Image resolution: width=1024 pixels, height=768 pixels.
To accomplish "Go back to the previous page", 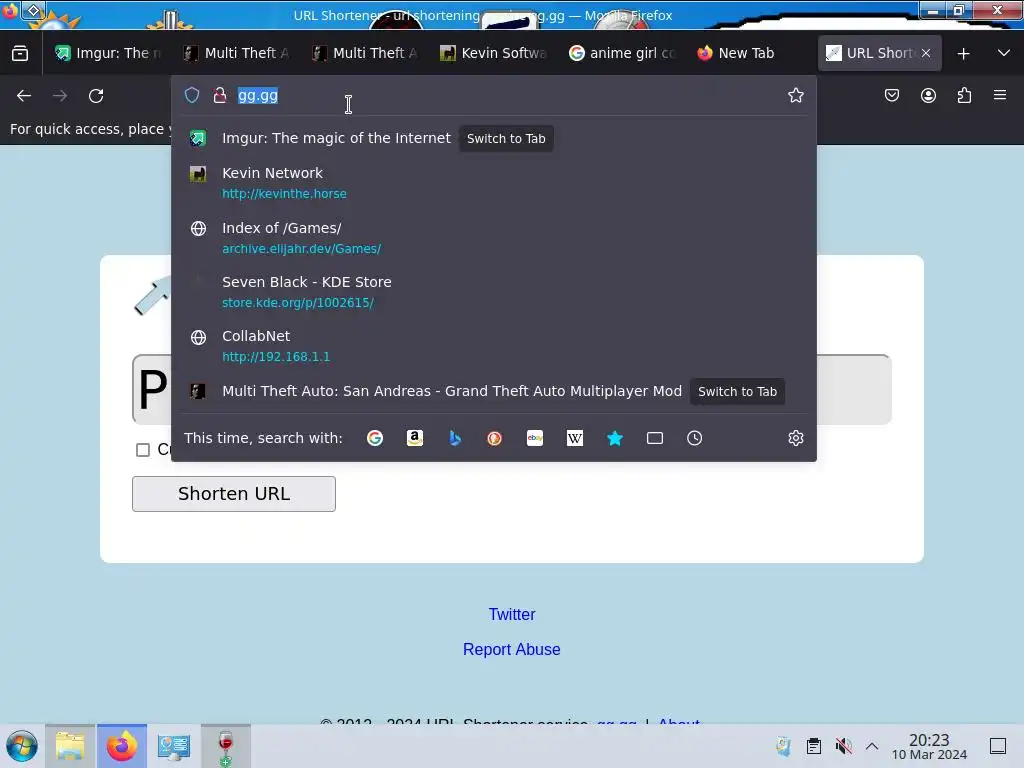I will coord(24,96).
